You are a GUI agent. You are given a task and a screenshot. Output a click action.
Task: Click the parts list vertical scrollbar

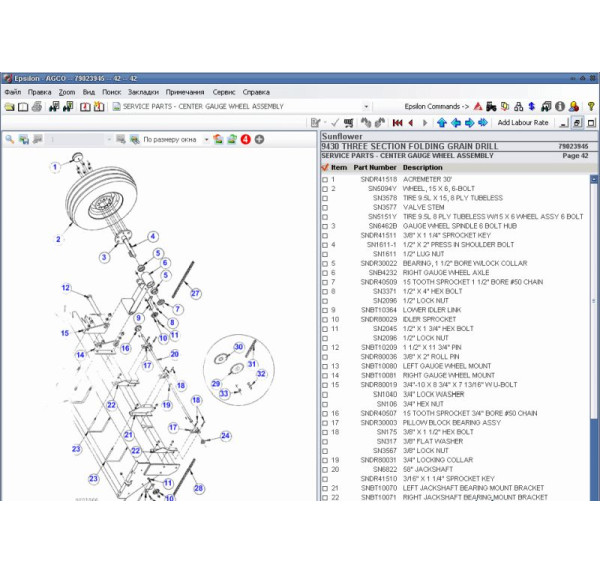[x=594, y=300]
